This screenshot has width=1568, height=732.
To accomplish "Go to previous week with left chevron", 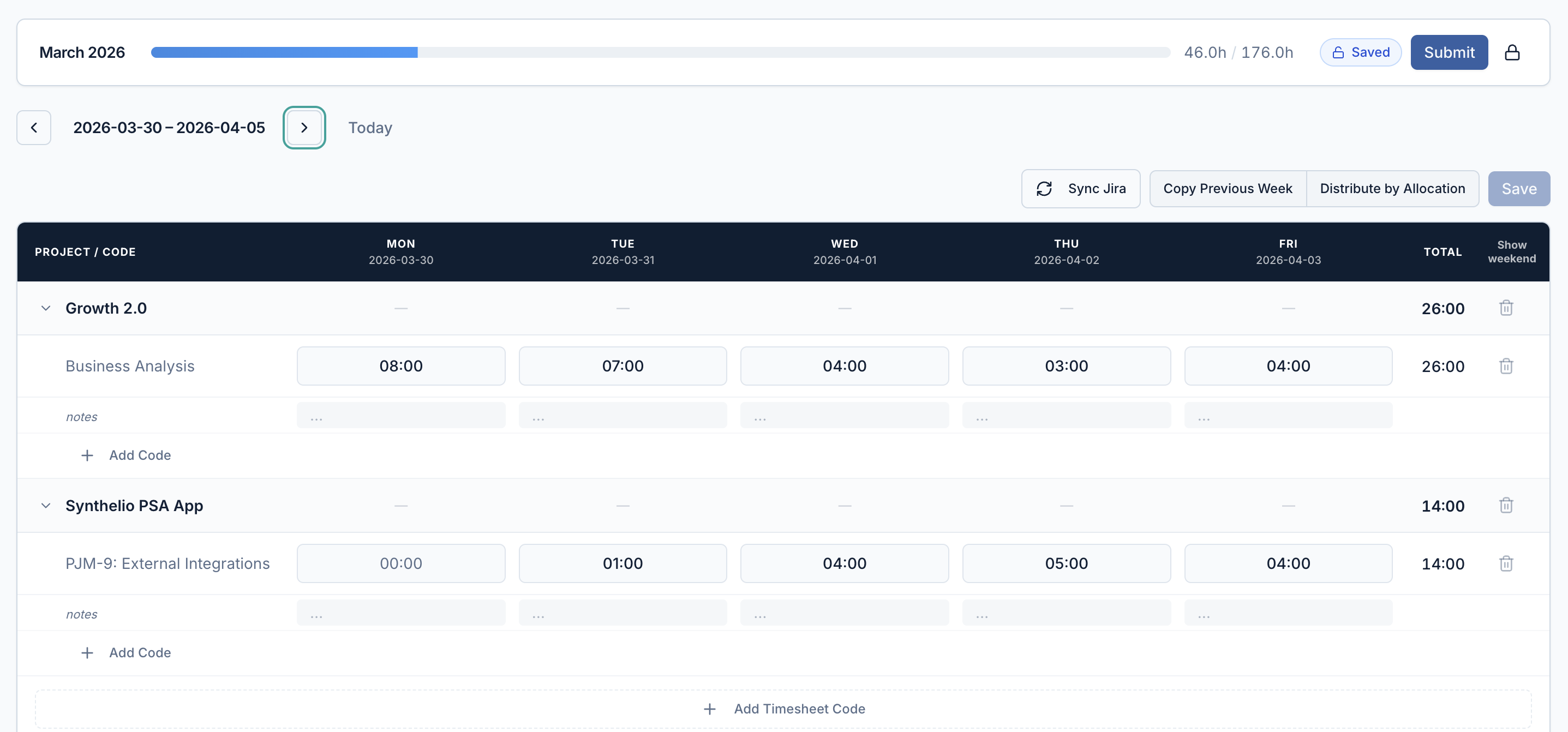I will [33, 127].
